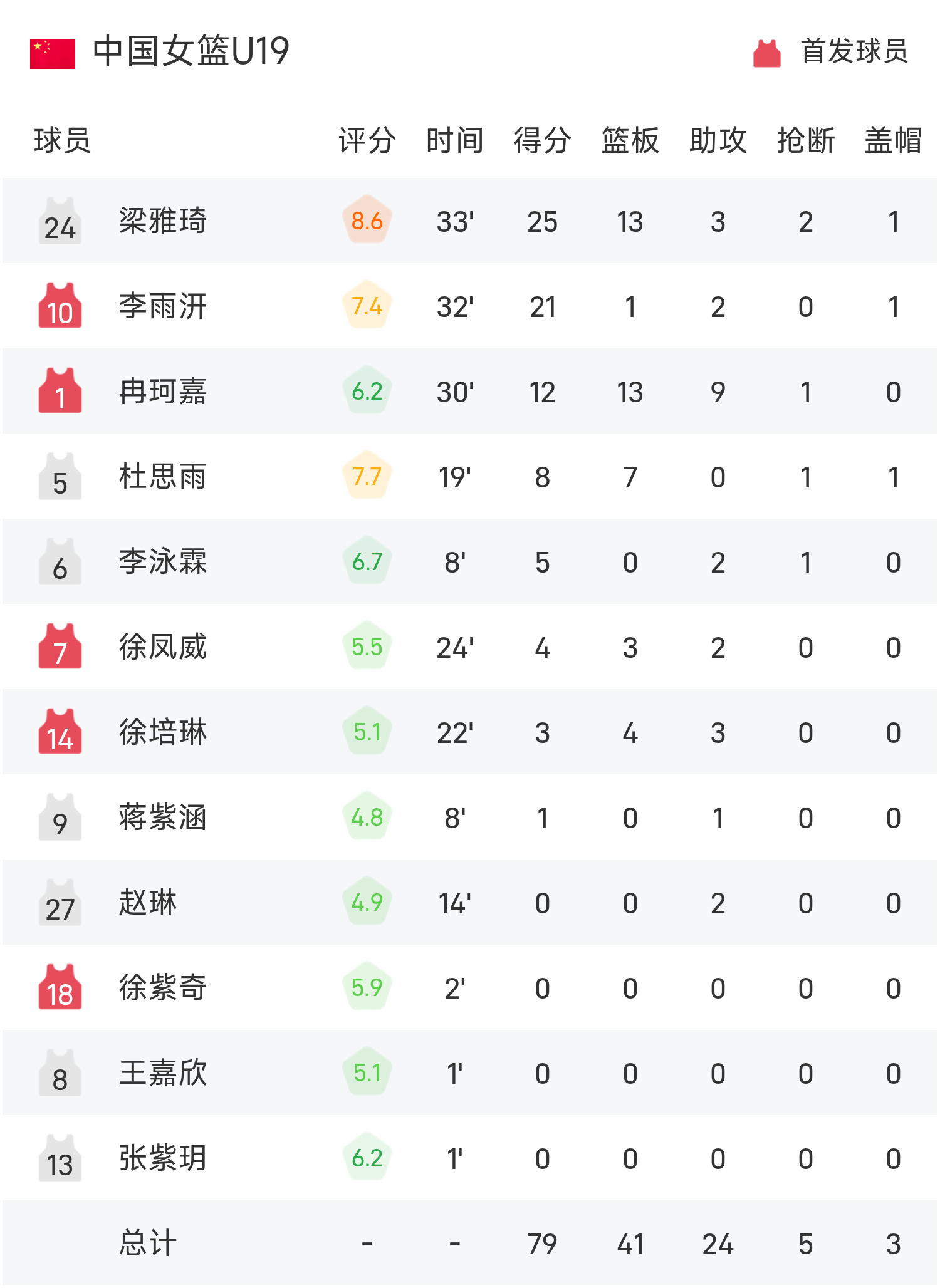Screen dimensions: 940x1288
Task: Click red jersey number 1 icon
Action: (x=60, y=391)
